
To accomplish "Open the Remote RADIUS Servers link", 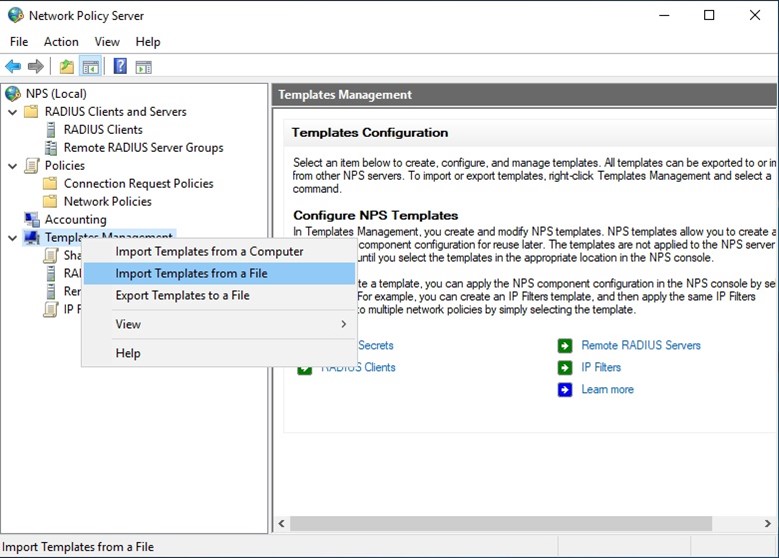I will pos(641,345).
